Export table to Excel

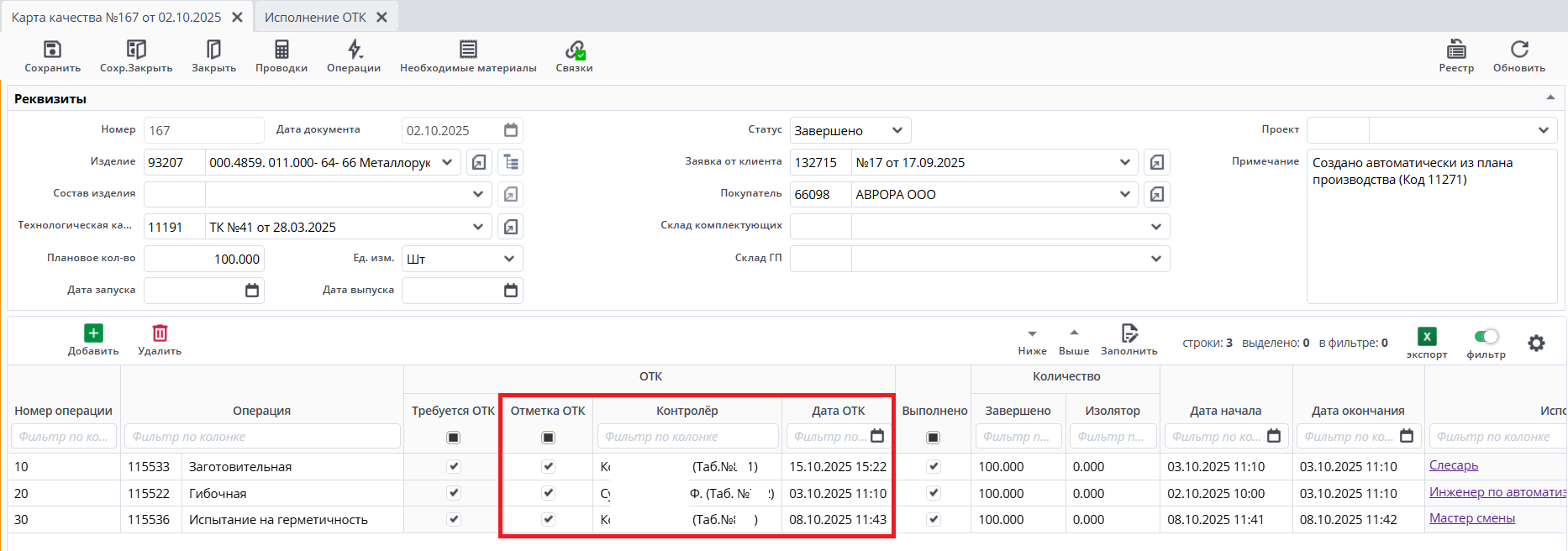click(x=1427, y=337)
